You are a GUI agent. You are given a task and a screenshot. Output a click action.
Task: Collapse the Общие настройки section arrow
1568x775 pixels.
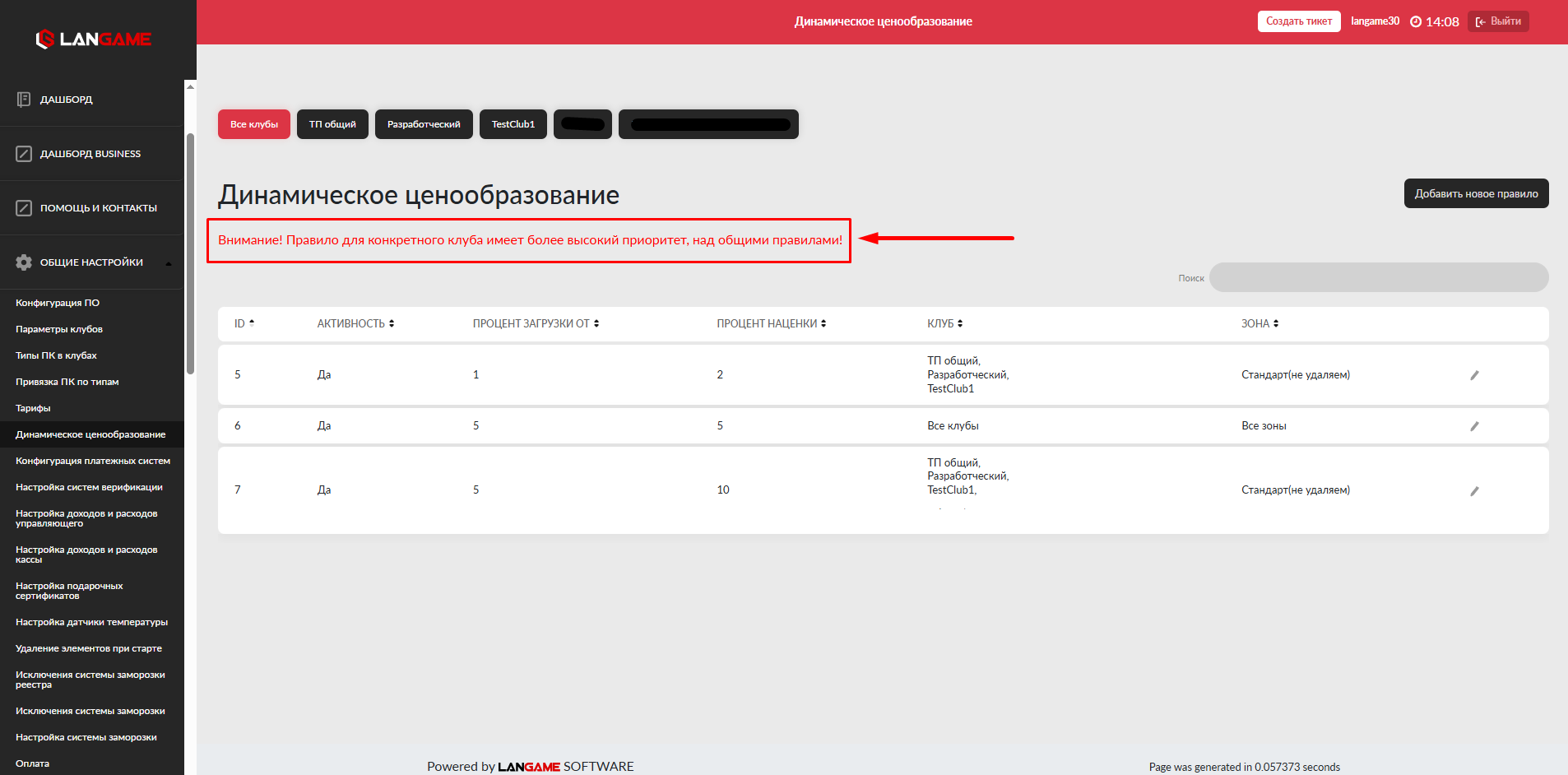pyautogui.click(x=169, y=263)
